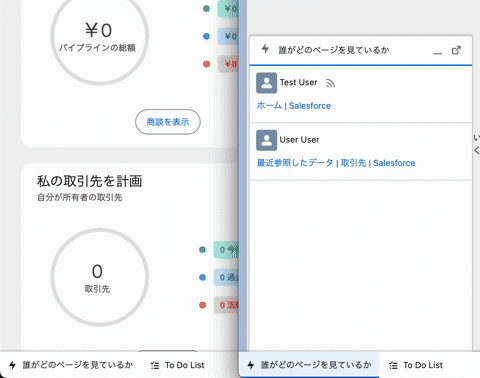Open the To Do List tab beside active tab
The width and height of the screenshot is (480, 378).
(x=416, y=365)
